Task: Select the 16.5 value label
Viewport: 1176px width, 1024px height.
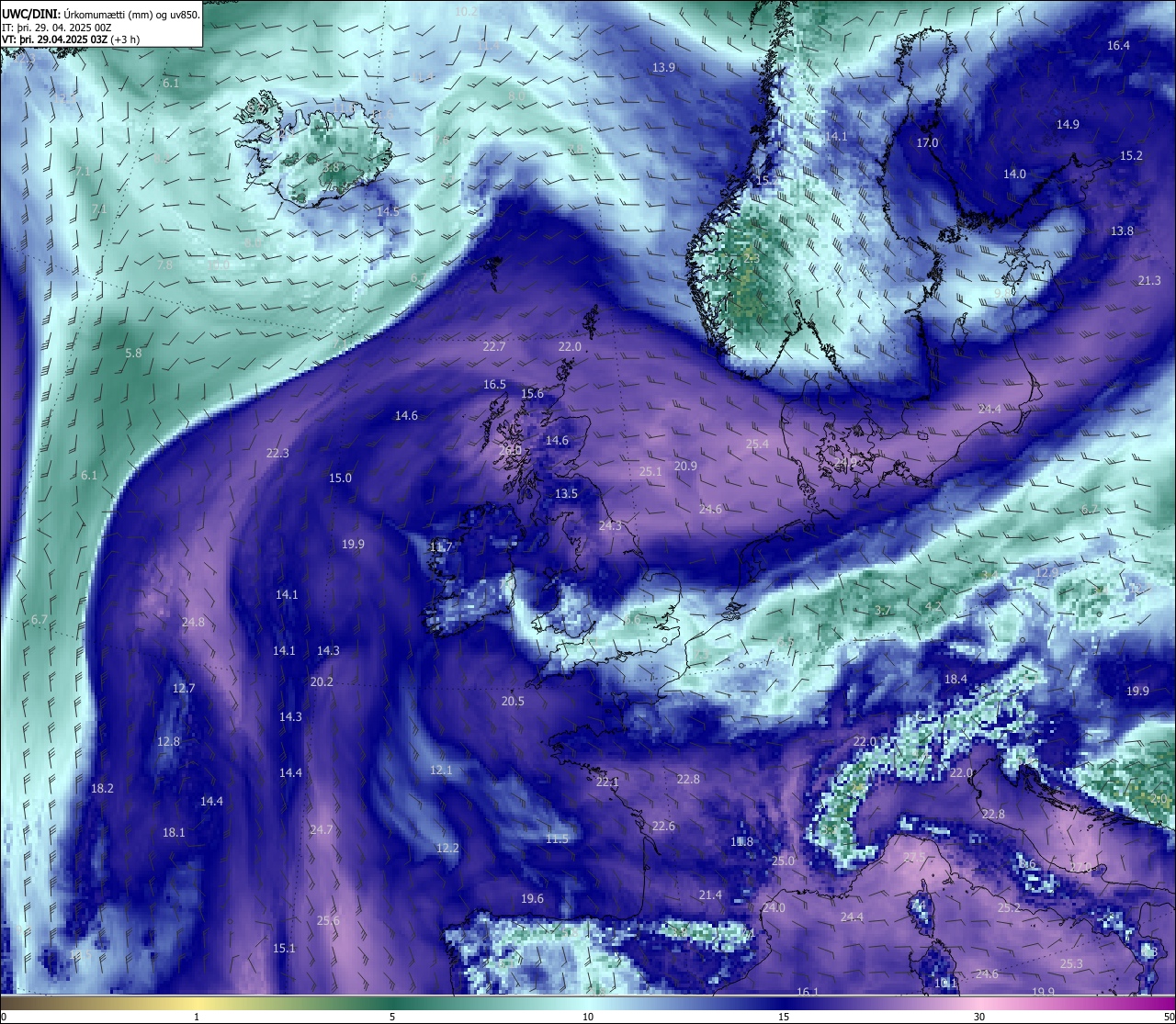Action: [494, 384]
